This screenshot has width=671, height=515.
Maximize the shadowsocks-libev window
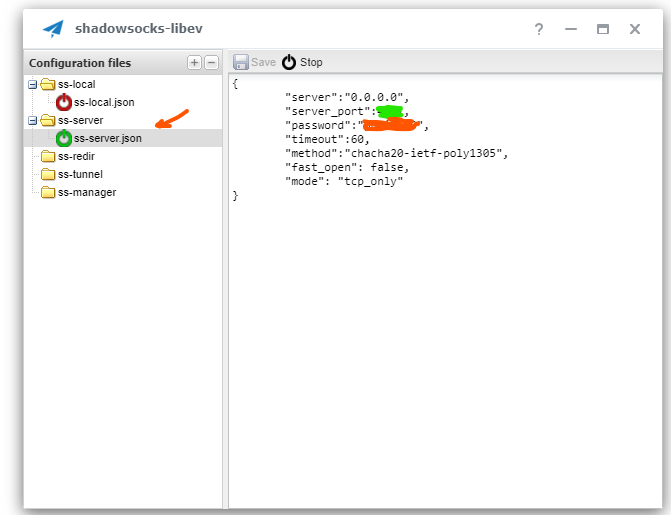pos(603,30)
